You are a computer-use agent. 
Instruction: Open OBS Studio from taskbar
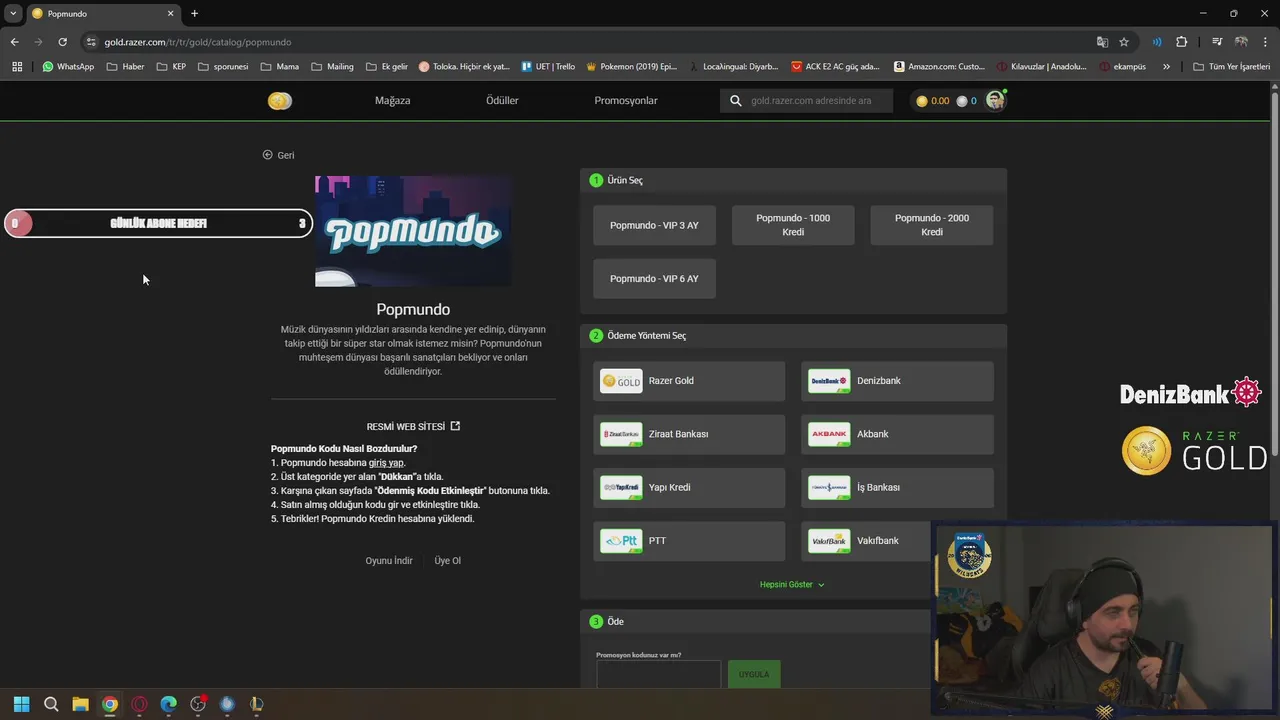click(198, 704)
